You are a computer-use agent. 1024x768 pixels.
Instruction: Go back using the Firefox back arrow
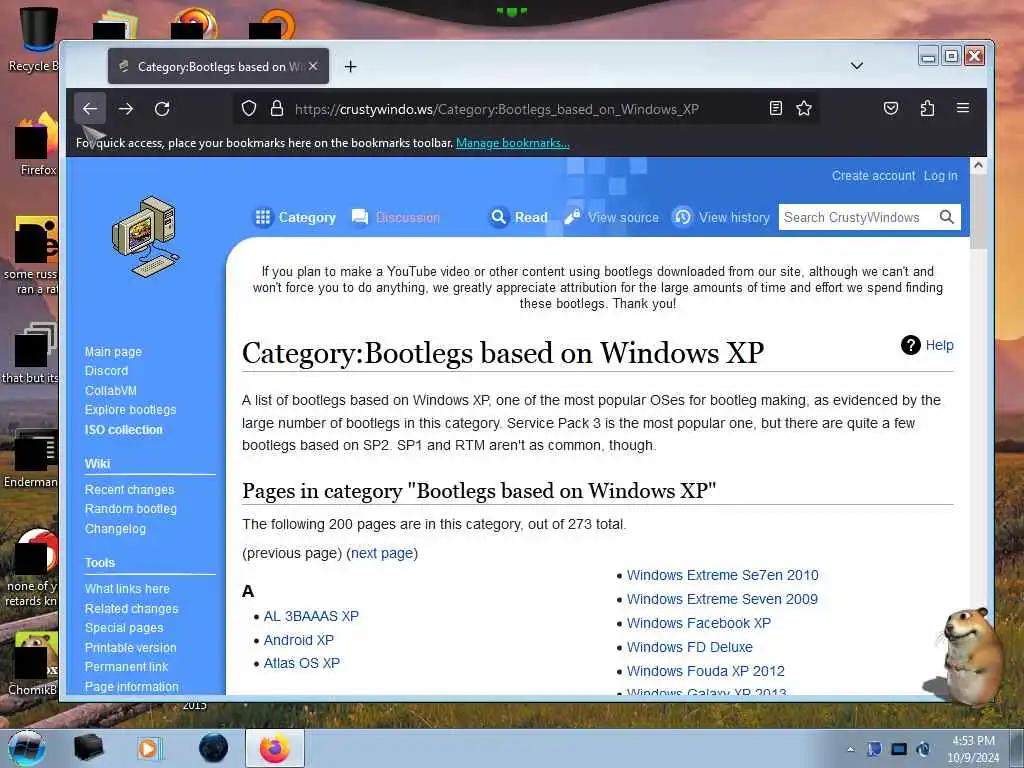90,108
